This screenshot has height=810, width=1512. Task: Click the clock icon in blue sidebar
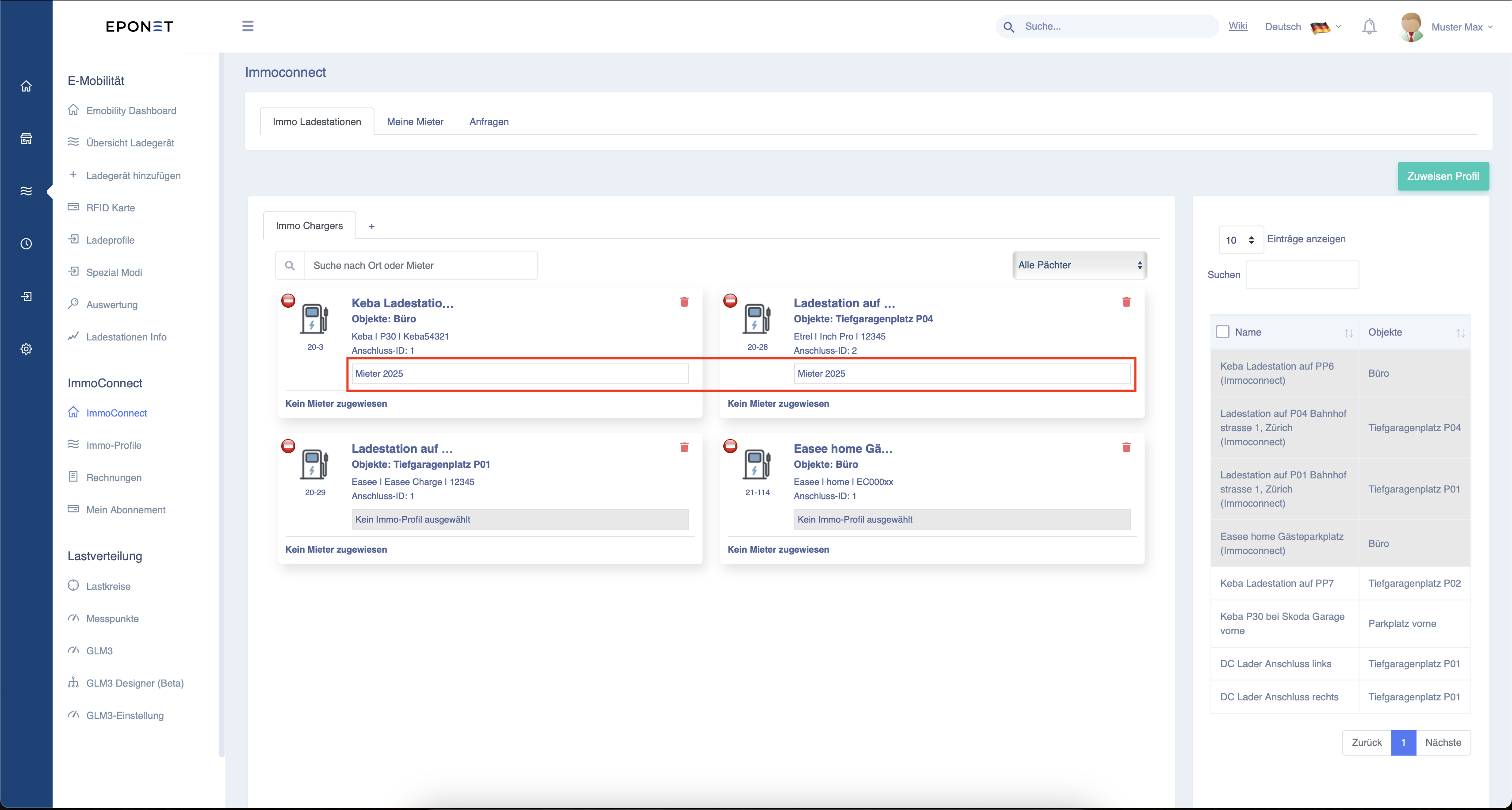coord(27,244)
